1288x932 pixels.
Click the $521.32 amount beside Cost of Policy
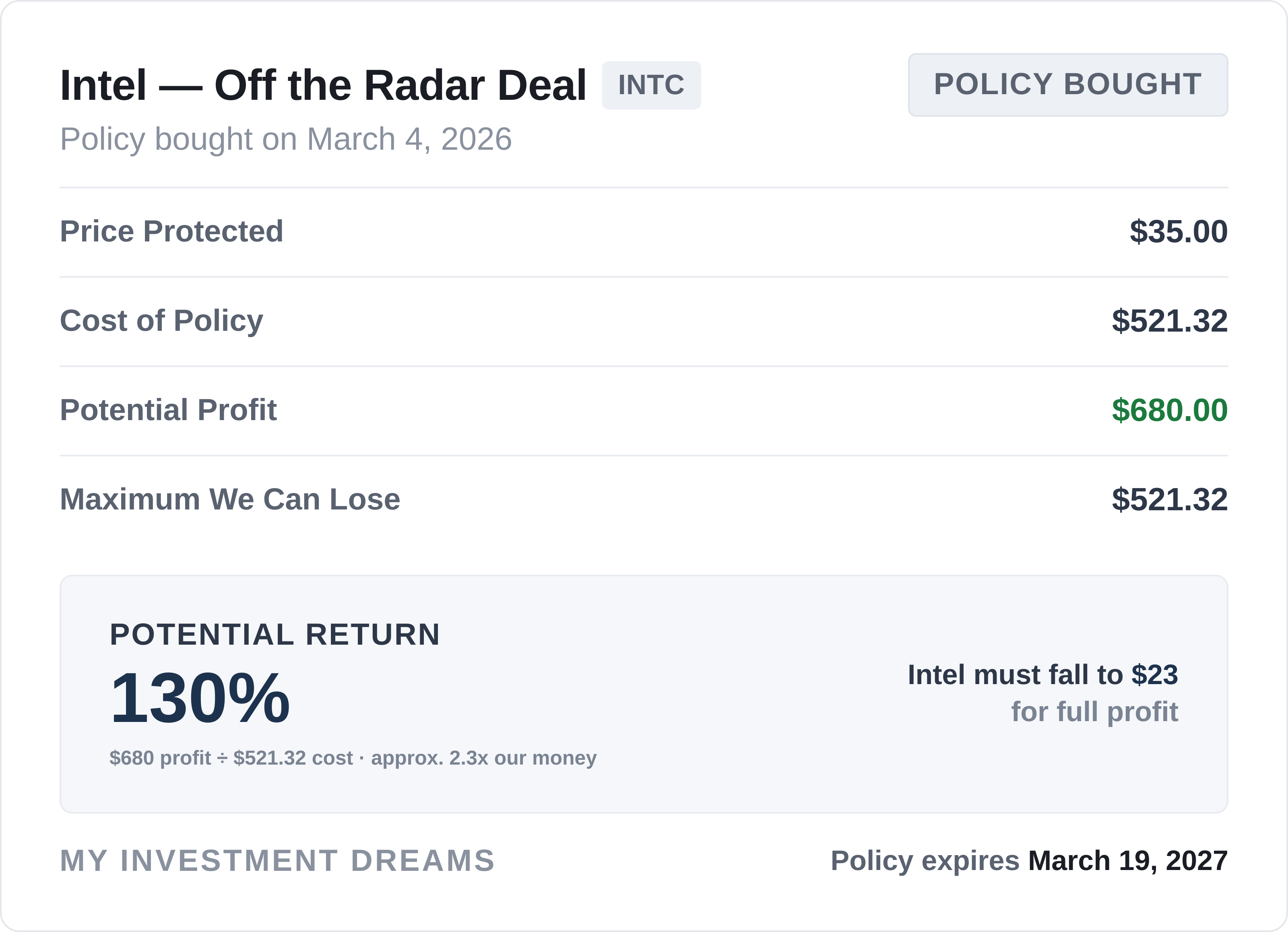point(1169,320)
